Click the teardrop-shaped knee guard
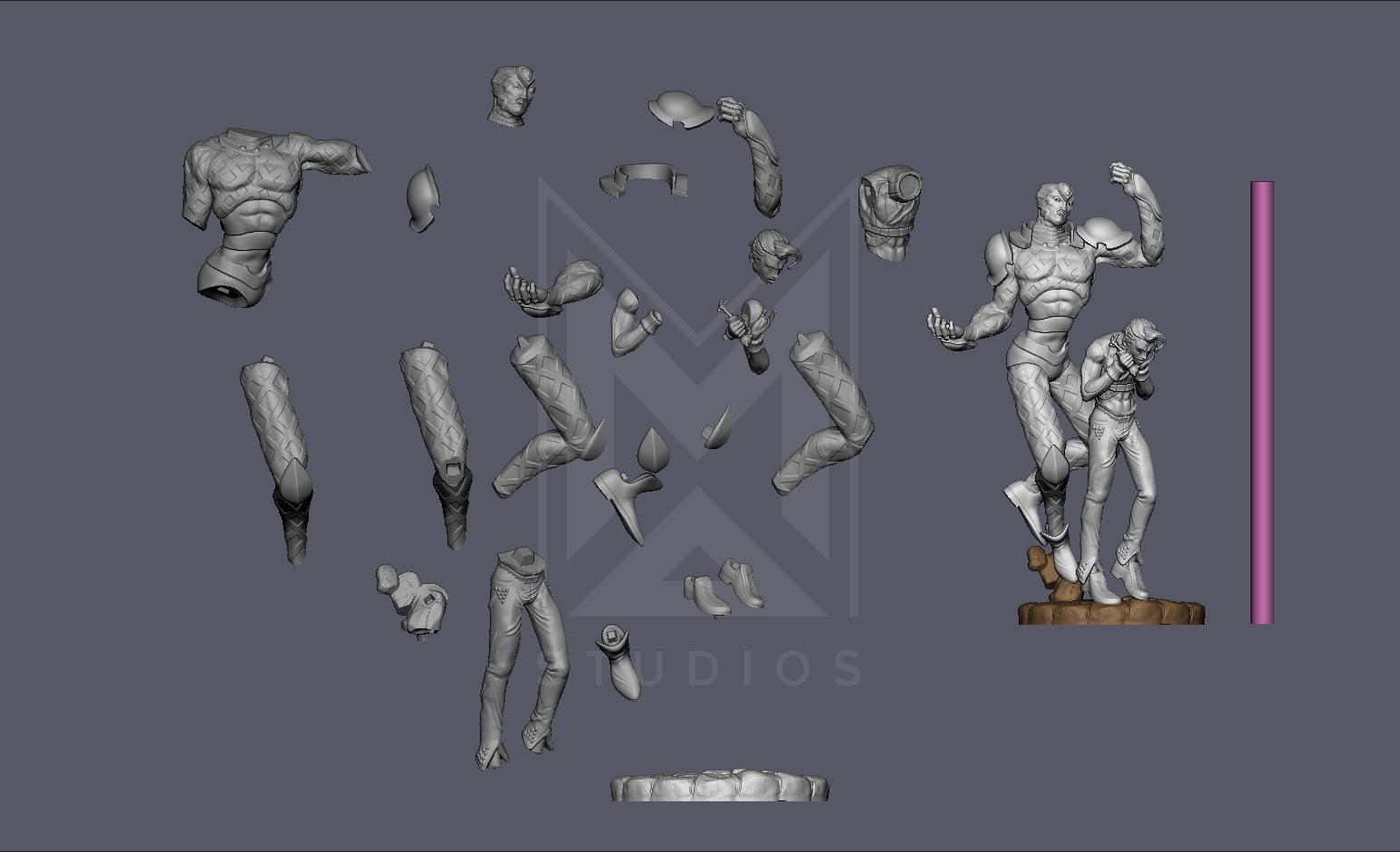 coord(650,450)
